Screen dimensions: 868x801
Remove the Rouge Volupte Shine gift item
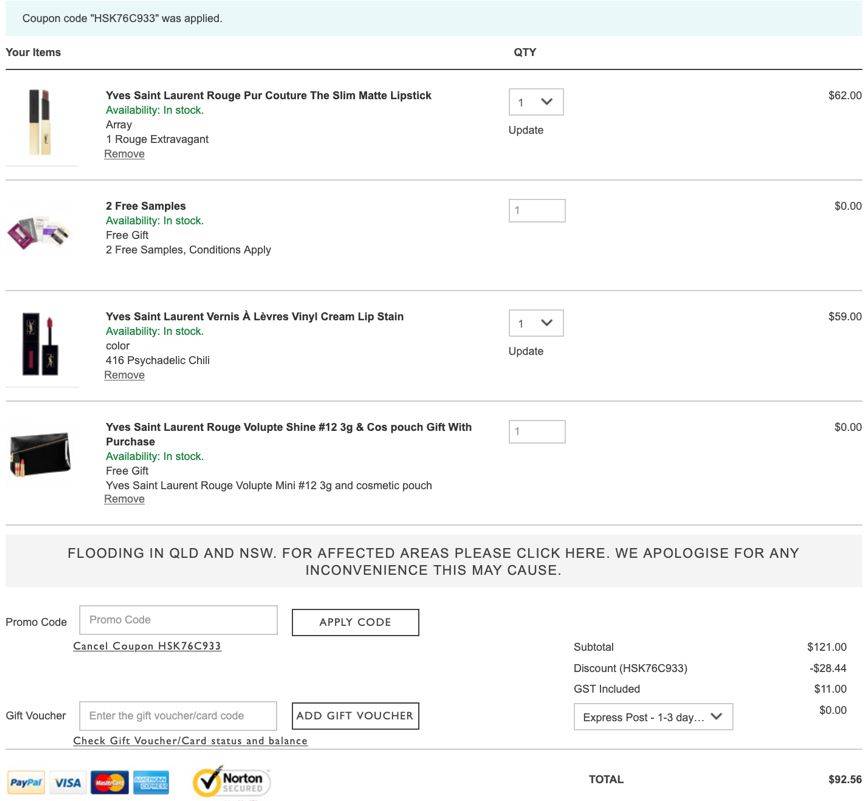[x=125, y=499]
